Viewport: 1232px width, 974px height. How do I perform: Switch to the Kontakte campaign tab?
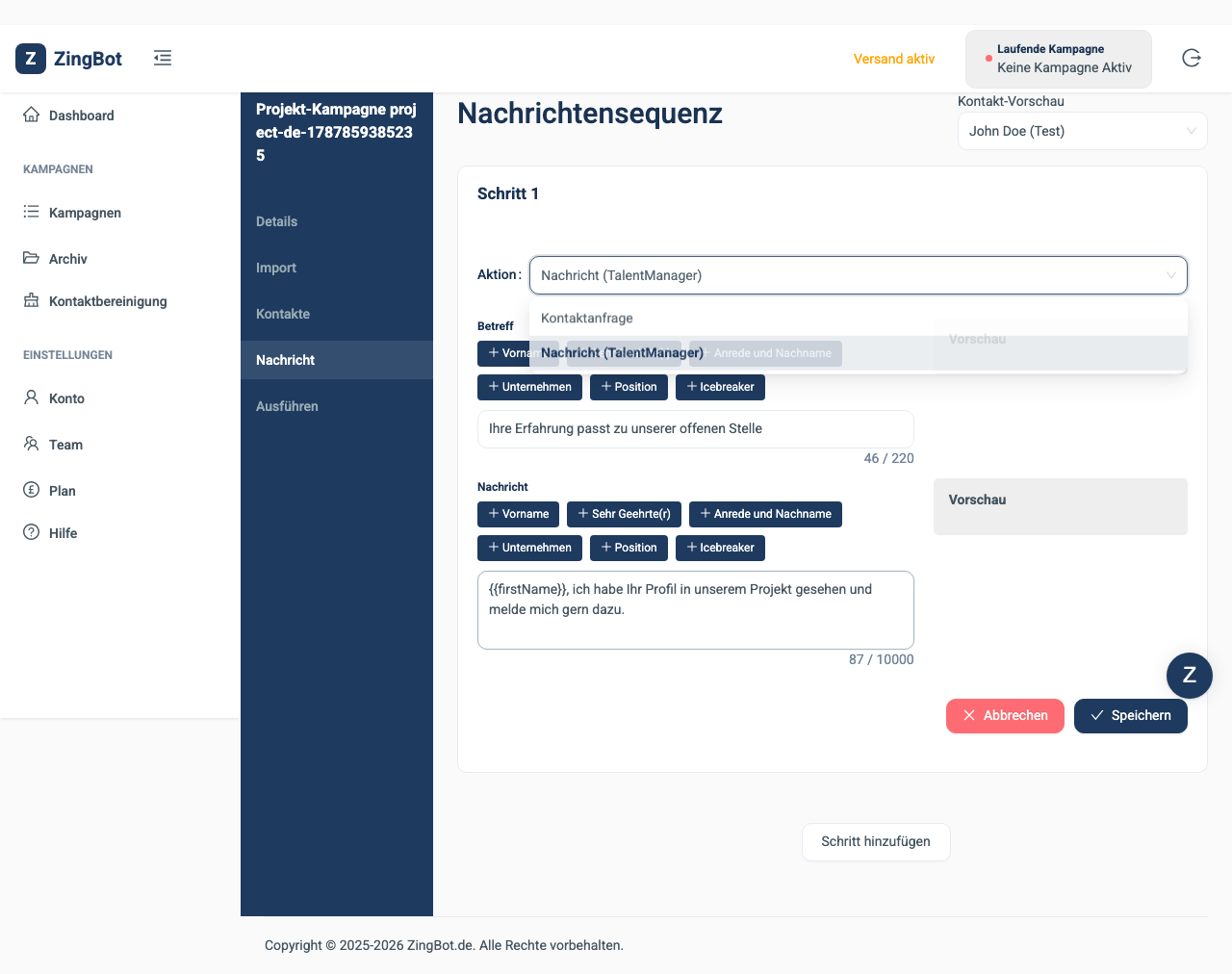pos(337,314)
